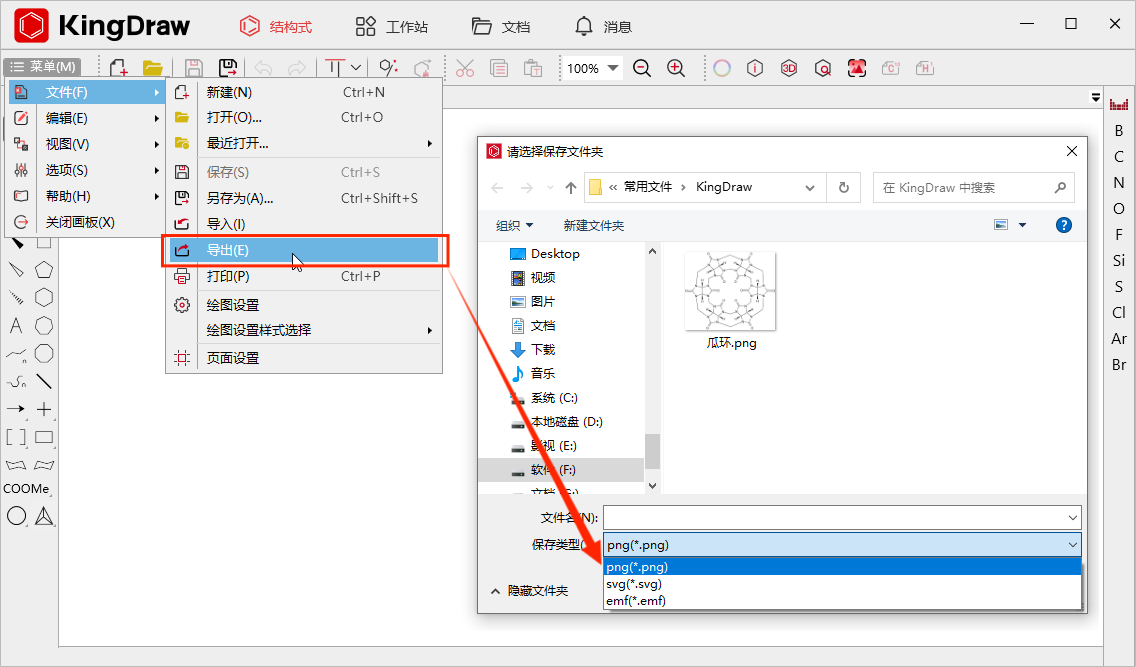Click the refresh button in dialog
1136x667 pixels.
(843, 188)
